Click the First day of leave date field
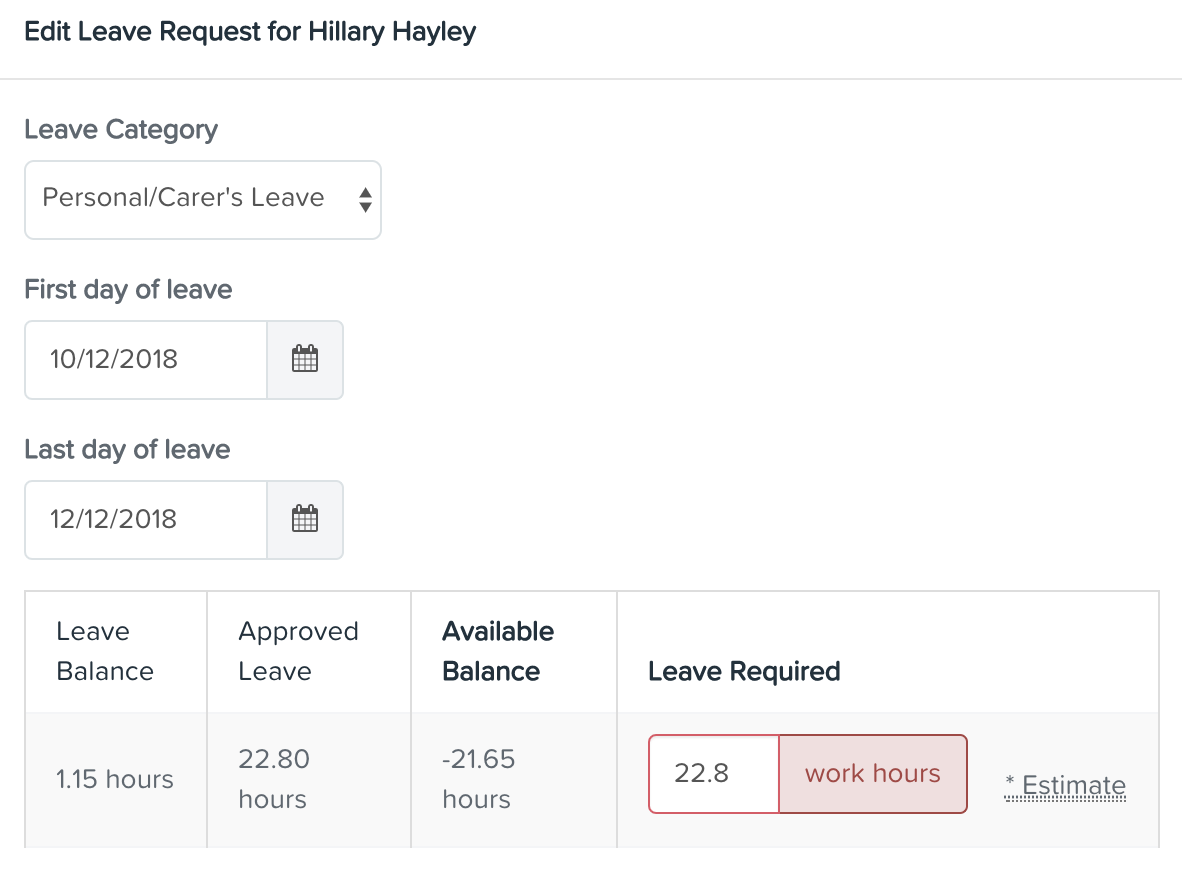Viewport: 1182px width, 872px height. click(146, 360)
